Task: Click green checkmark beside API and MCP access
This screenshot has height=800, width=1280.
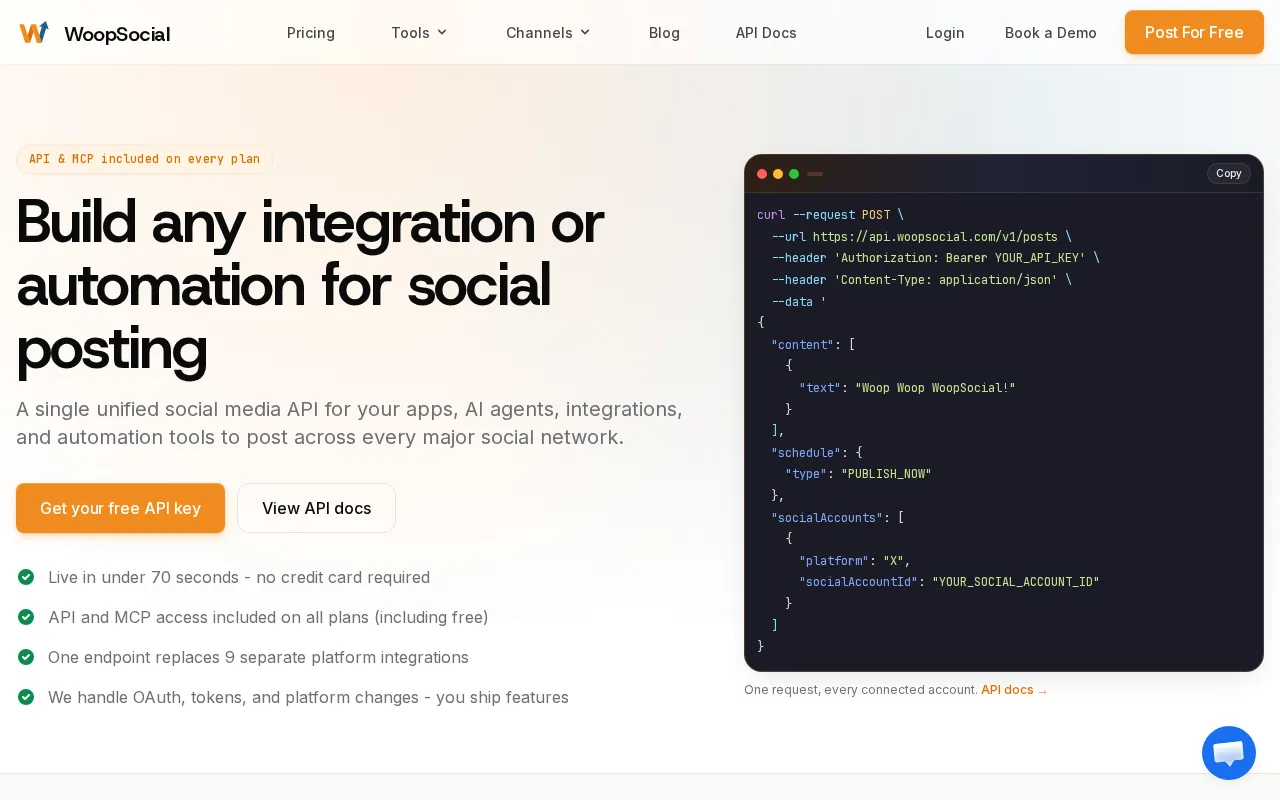Action: (26, 617)
